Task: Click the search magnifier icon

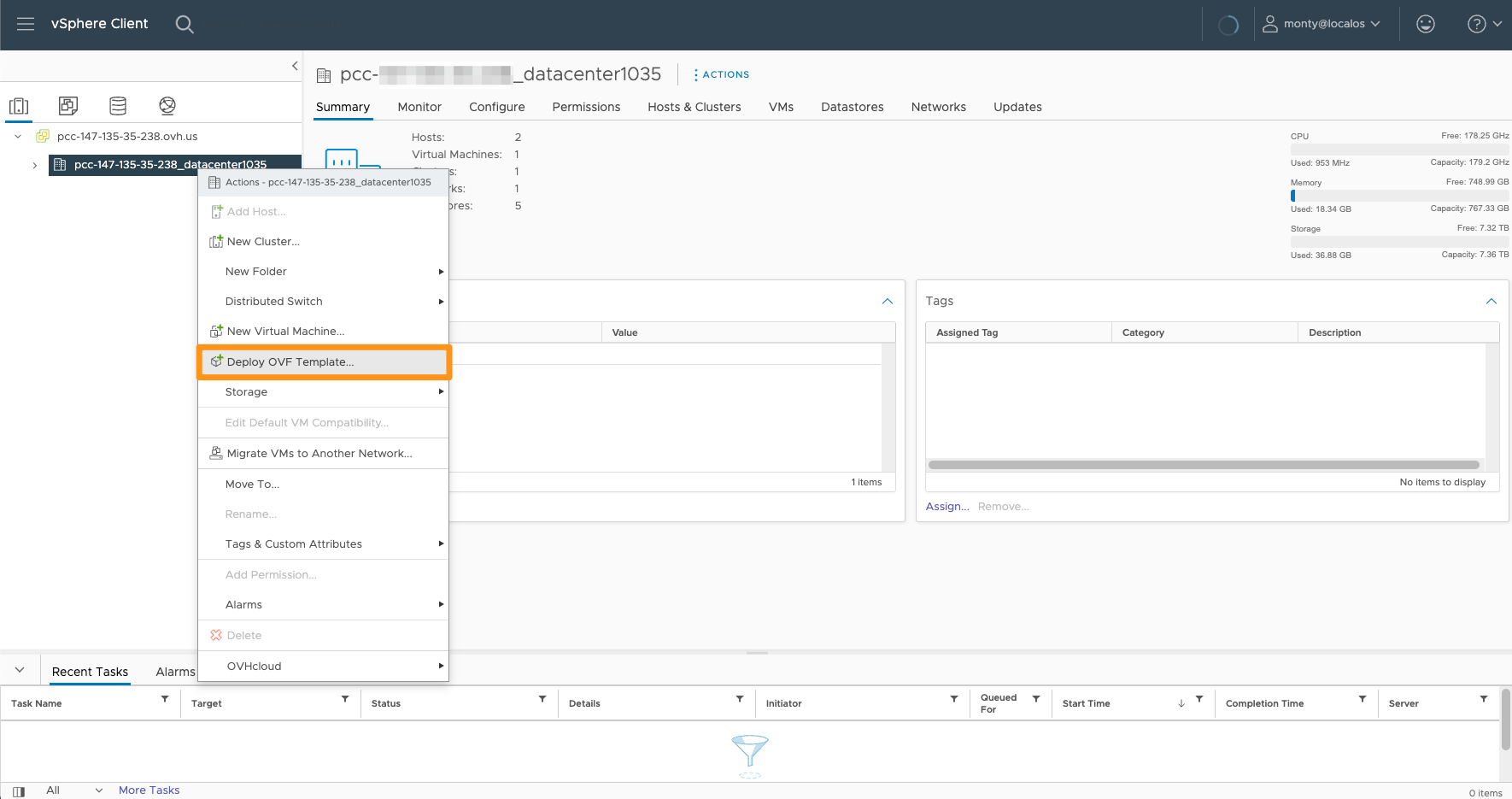Action: pyautogui.click(x=185, y=24)
